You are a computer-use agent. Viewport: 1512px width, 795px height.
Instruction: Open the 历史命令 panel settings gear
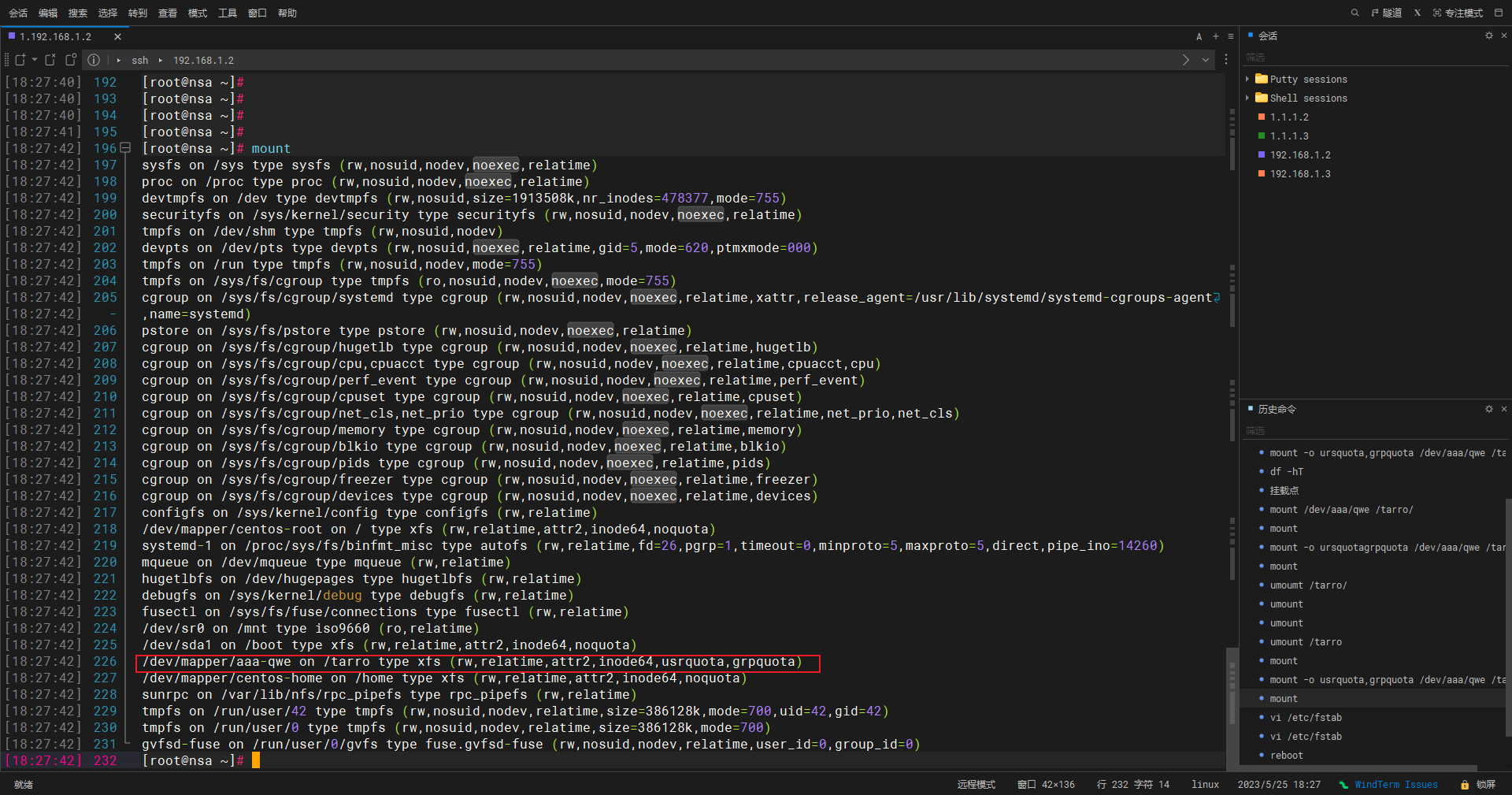1488,409
